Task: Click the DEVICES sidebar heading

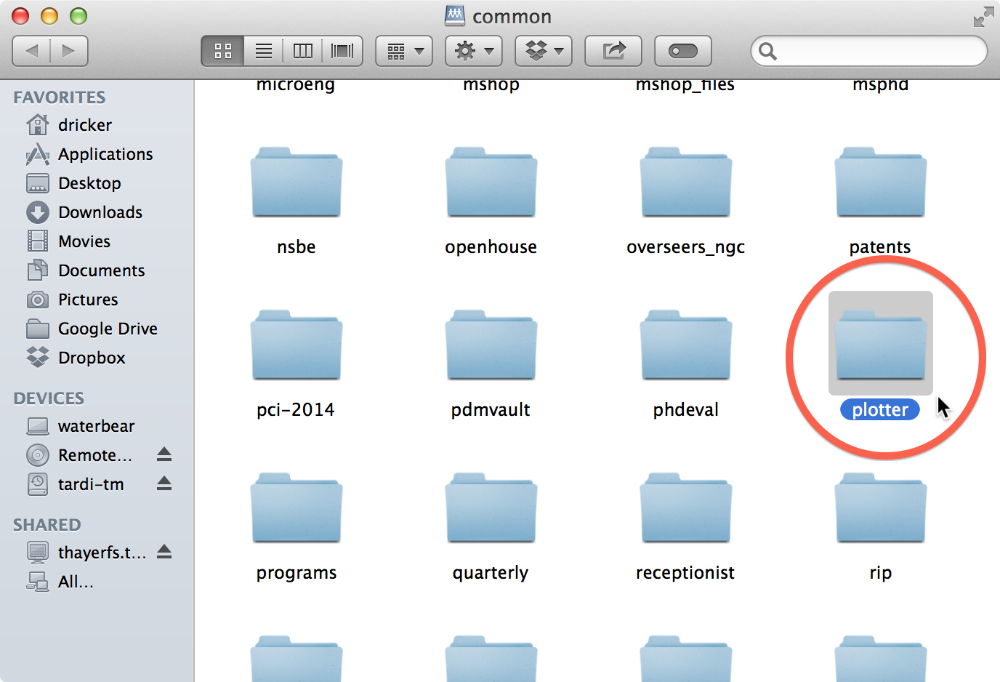Action: (x=48, y=398)
